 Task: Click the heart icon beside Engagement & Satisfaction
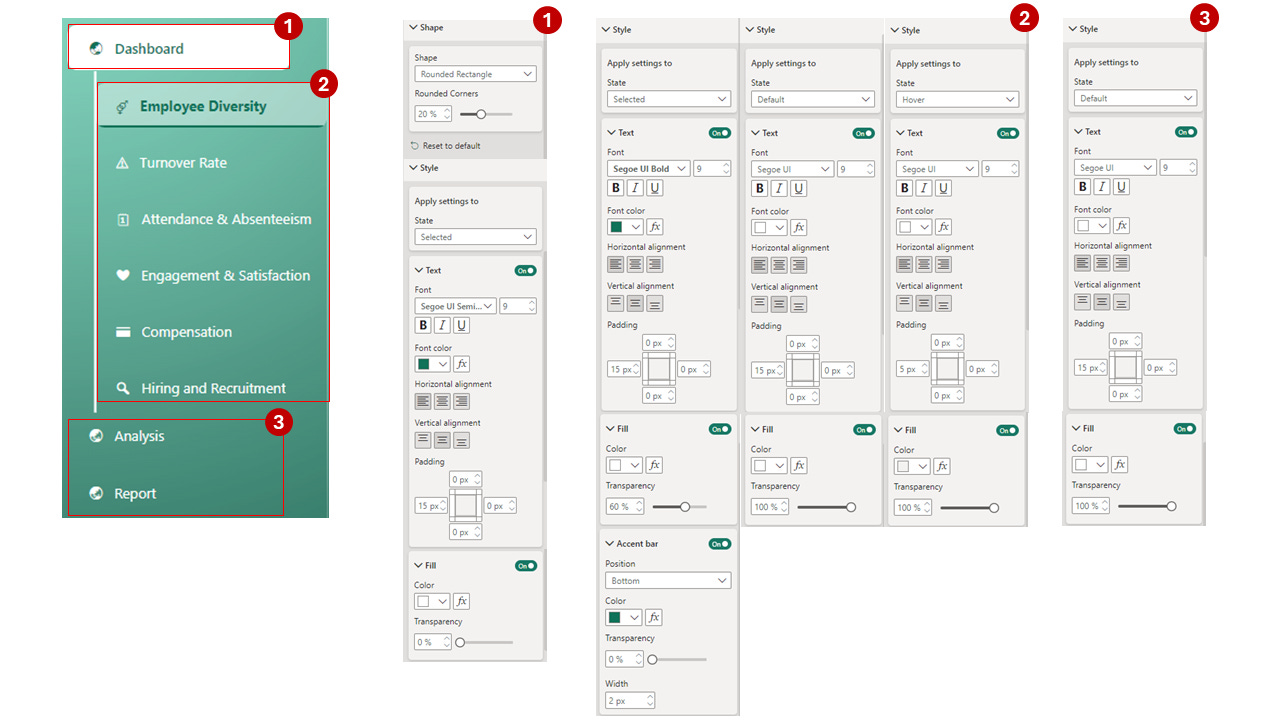pyautogui.click(x=123, y=276)
